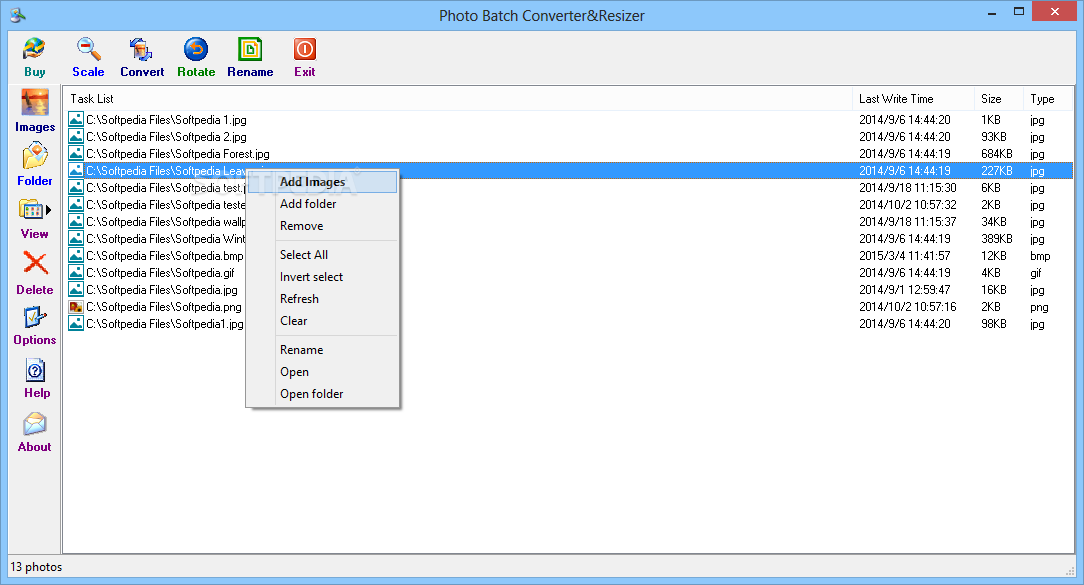Choose Invert select from context menu

[322, 277]
